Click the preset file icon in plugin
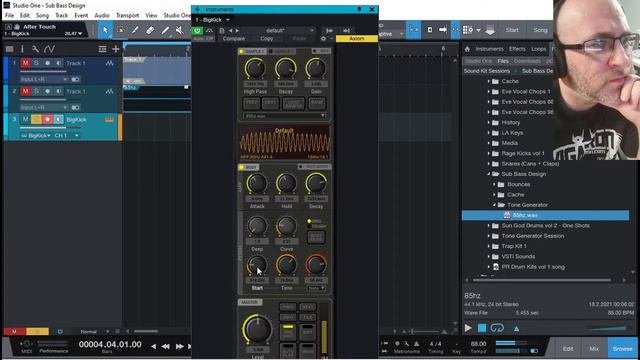 (x=222, y=31)
